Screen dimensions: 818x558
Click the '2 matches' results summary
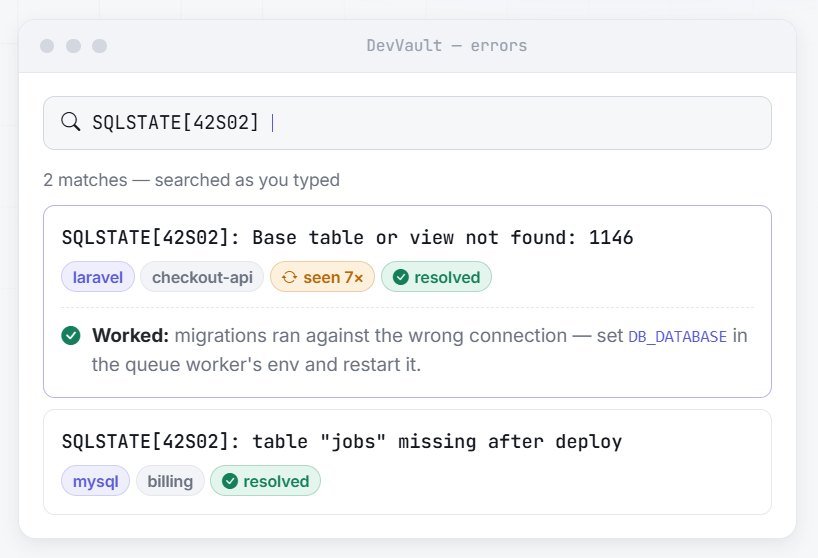coord(191,180)
